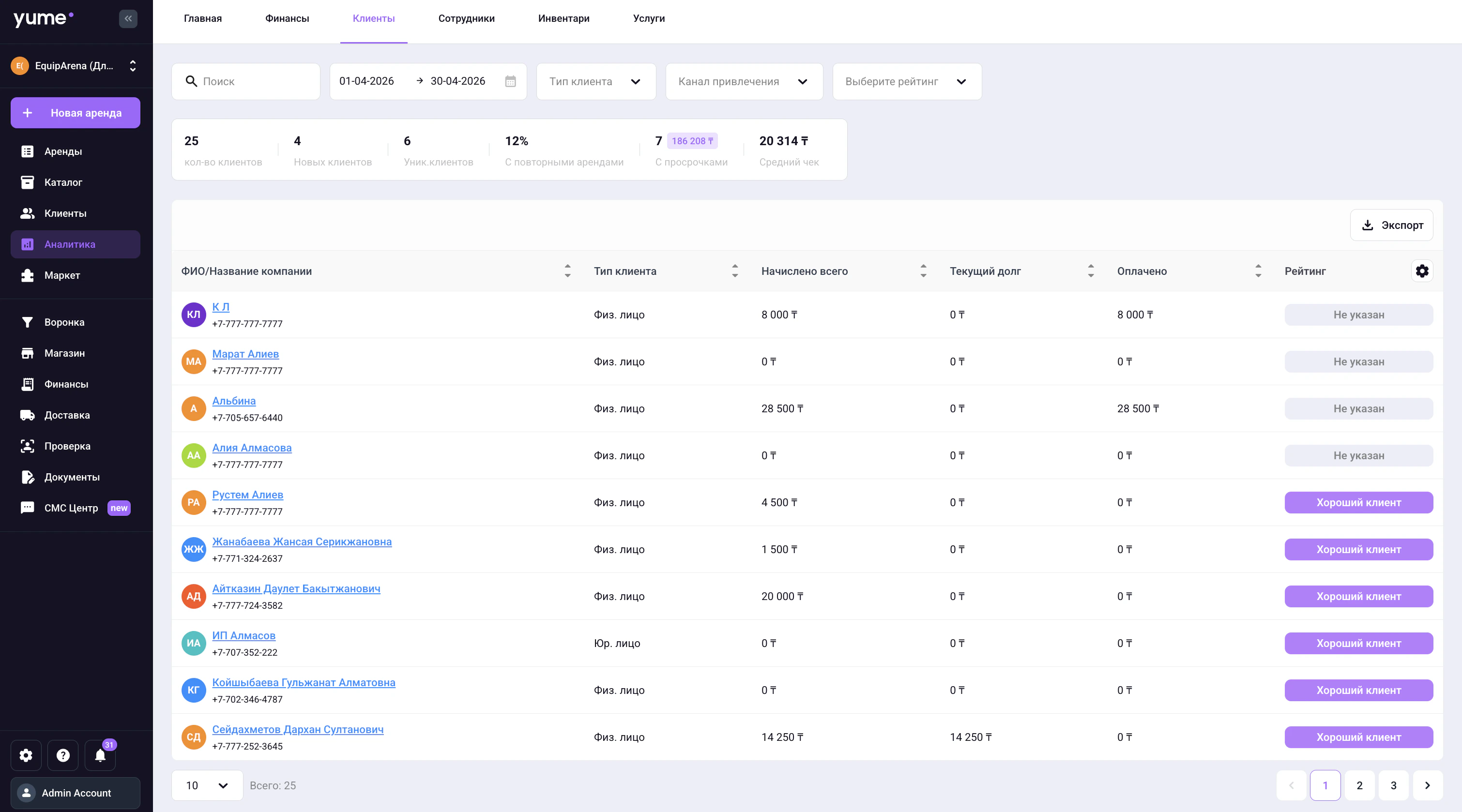The image size is (1462, 812).
Task: Switch to Сотрудники tab
Action: point(466,19)
